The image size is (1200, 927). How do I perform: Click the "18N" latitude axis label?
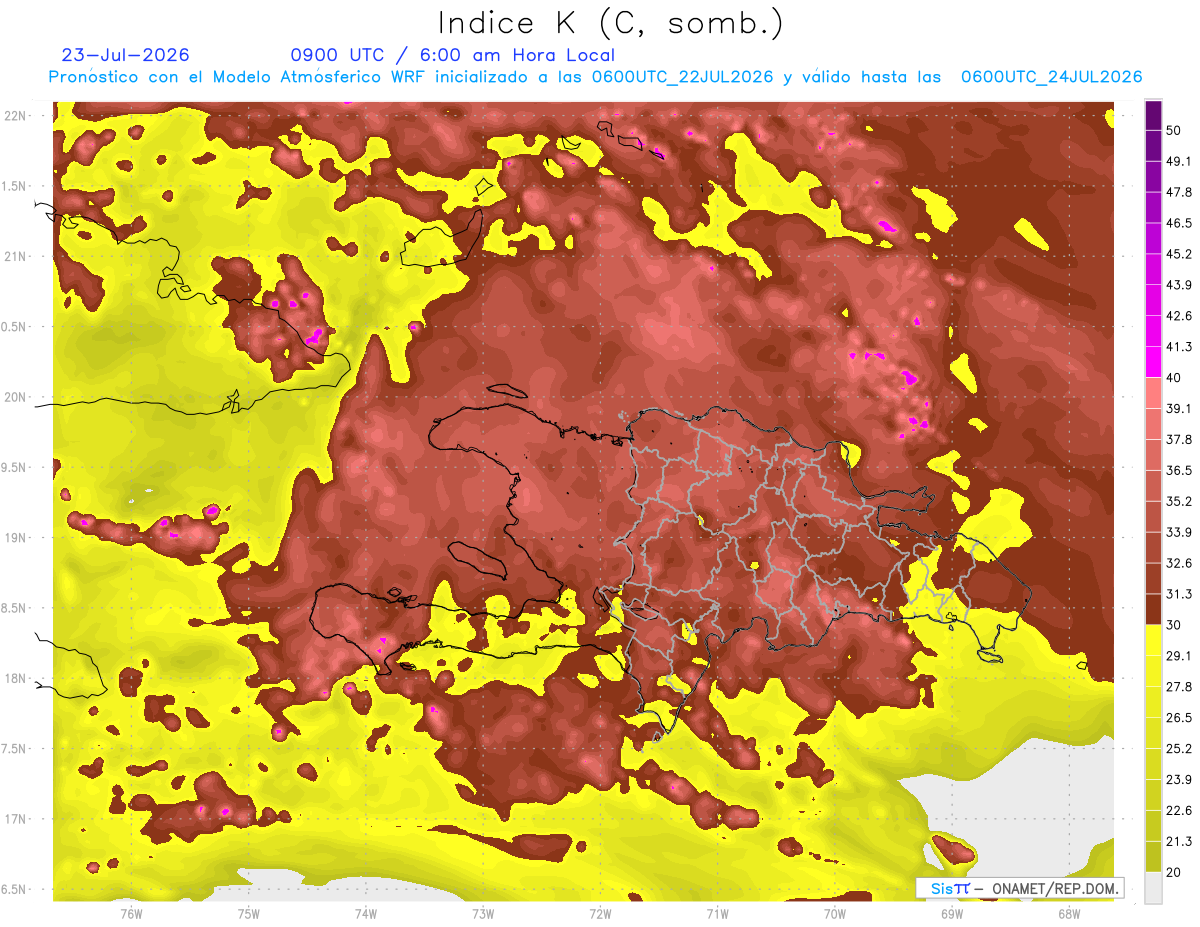click(x=16, y=679)
